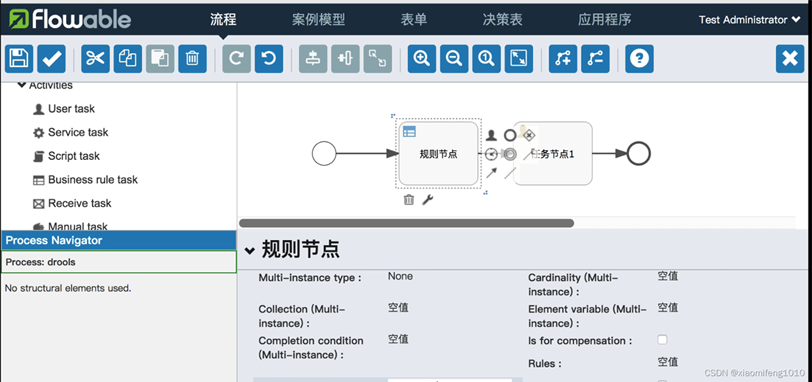Click the zoom in magnifier icon

point(422,59)
